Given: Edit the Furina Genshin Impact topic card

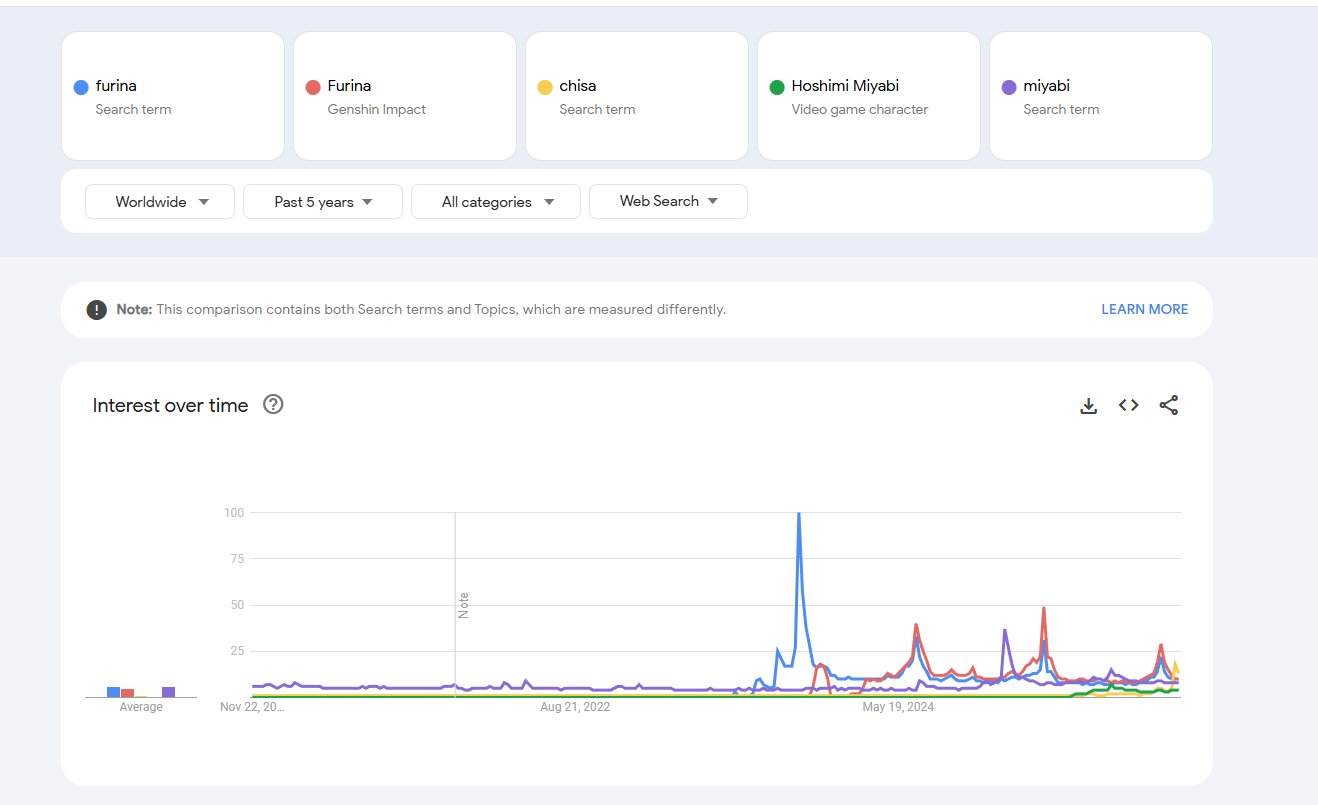Looking at the screenshot, I should point(405,96).
